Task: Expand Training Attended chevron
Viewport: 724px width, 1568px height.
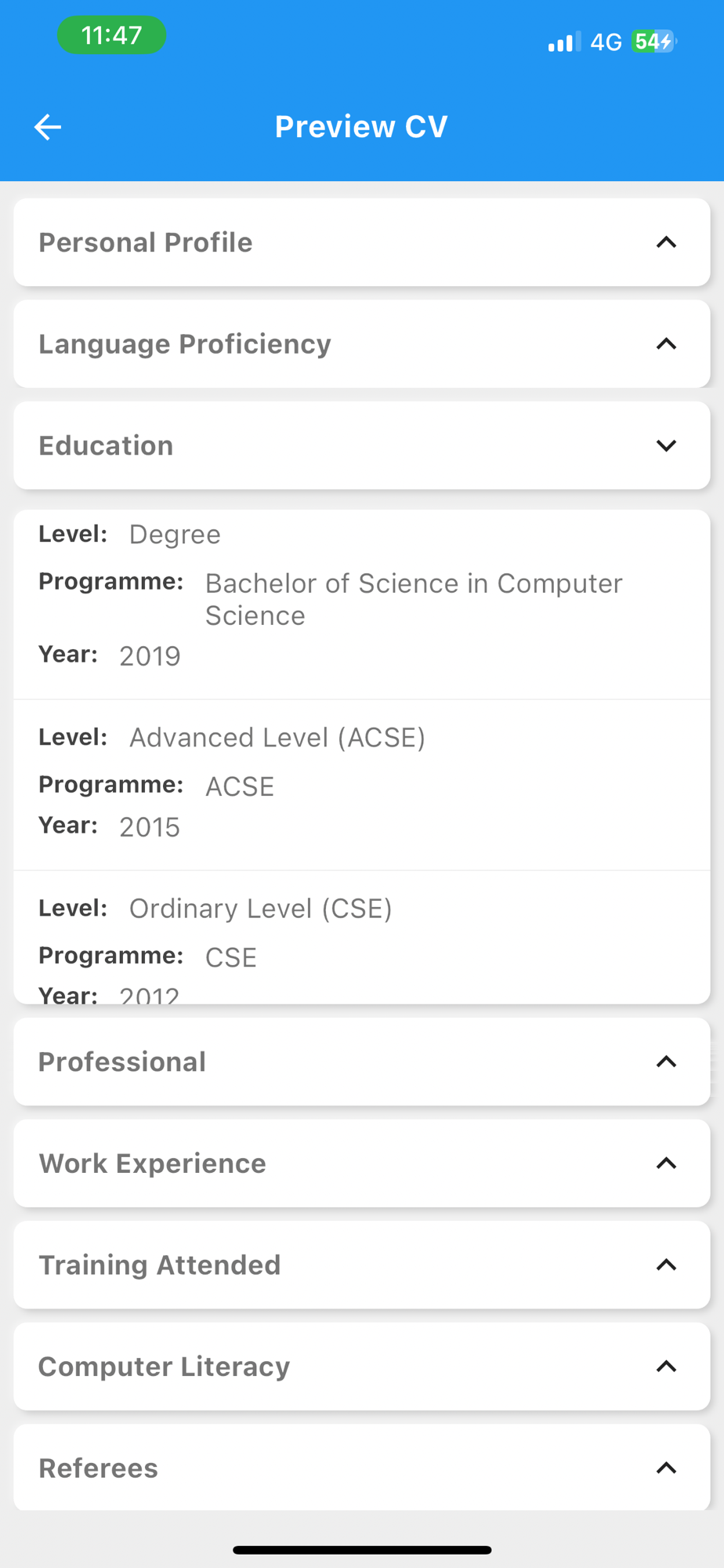Action: 666,1265
